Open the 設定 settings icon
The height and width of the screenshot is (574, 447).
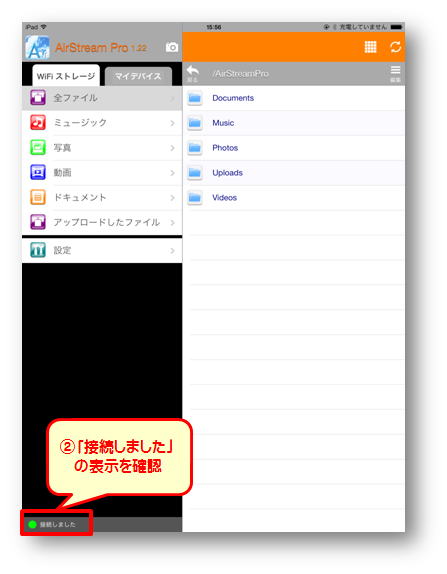[38, 250]
